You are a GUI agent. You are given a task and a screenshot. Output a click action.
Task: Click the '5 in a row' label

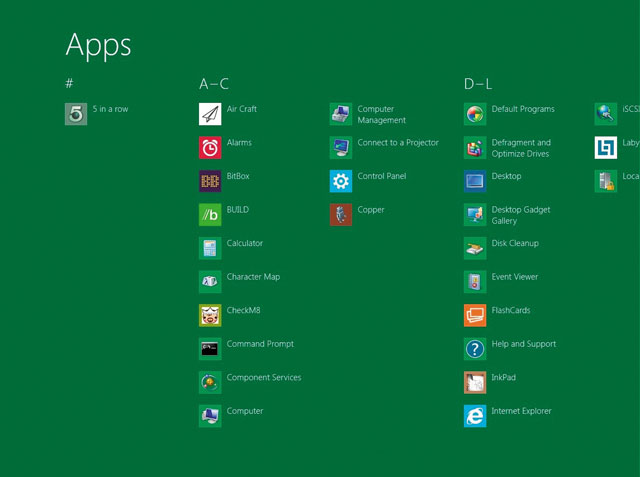coord(110,109)
